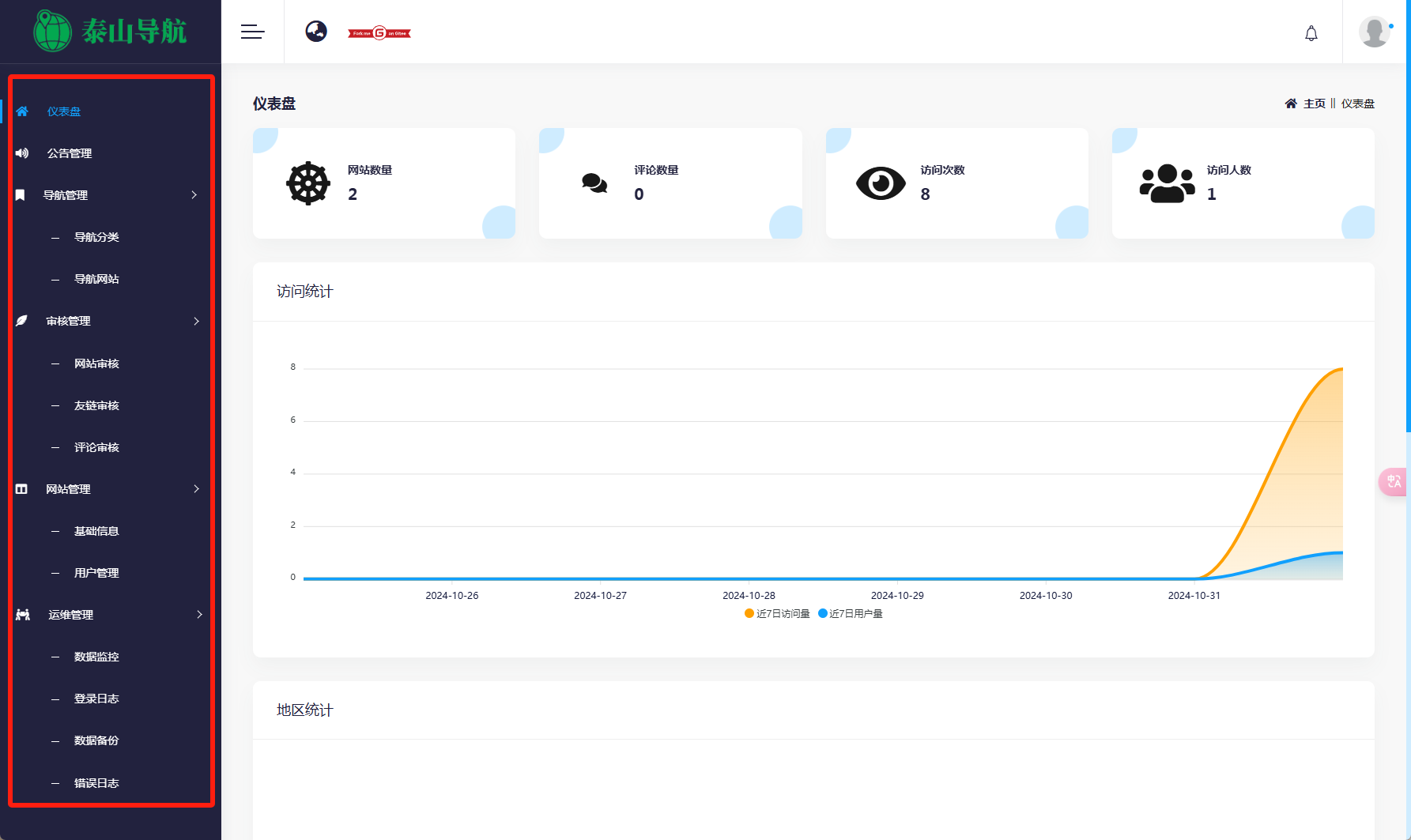
Task: Go to 登录日志 submenu
Action: point(96,699)
